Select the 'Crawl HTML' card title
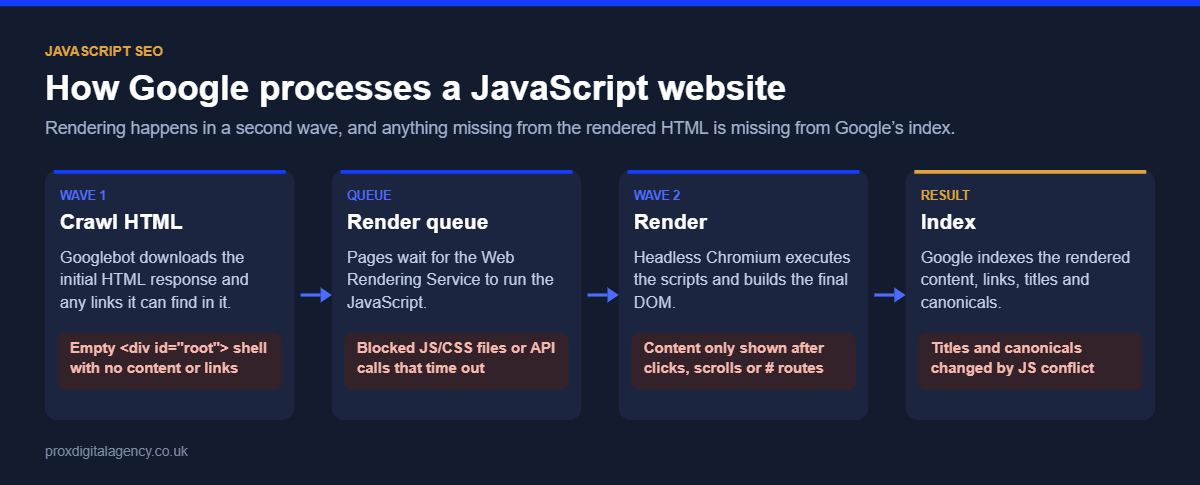The width and height of the screenshot is (1200, 485). [x=121, y=221]
